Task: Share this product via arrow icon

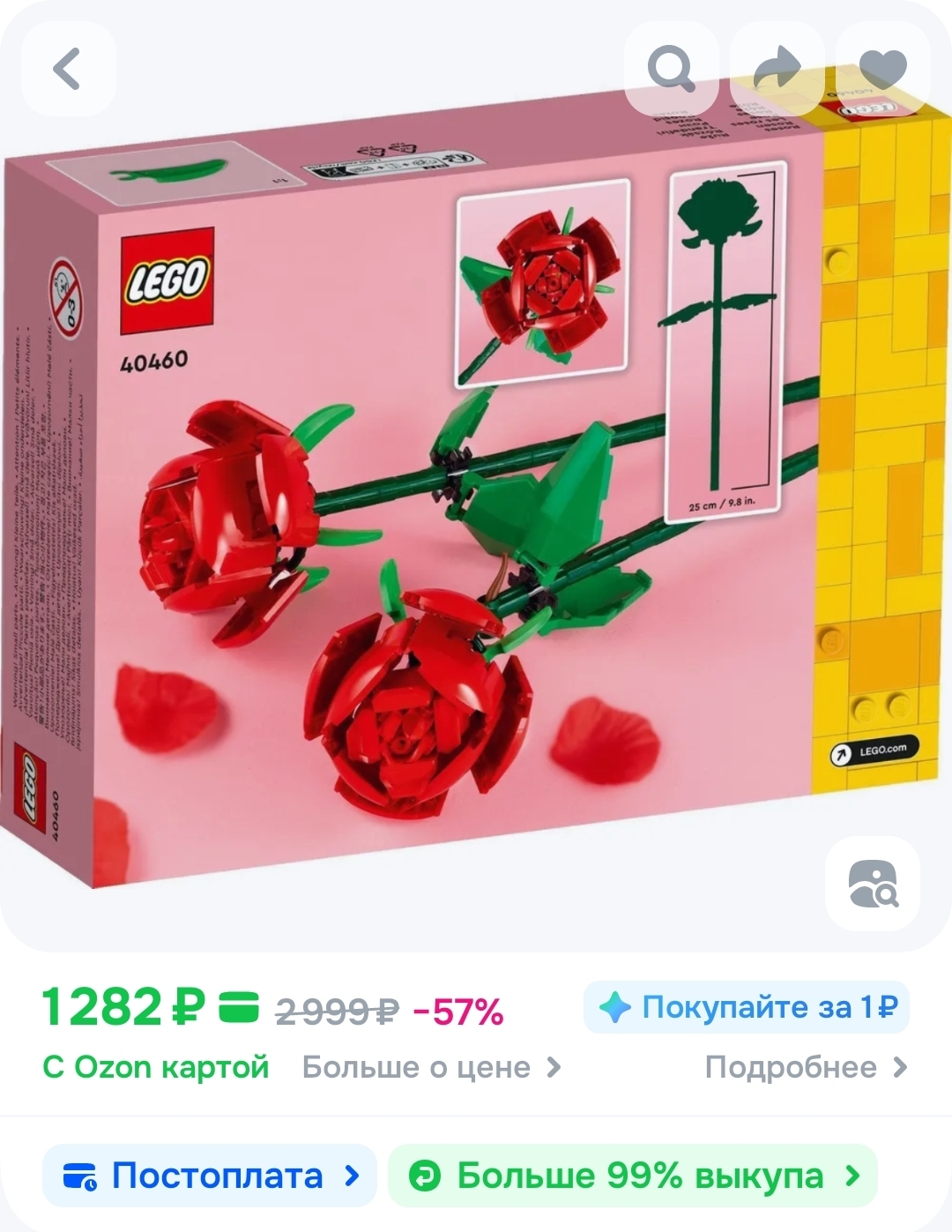Action: [x=777, y=69]
